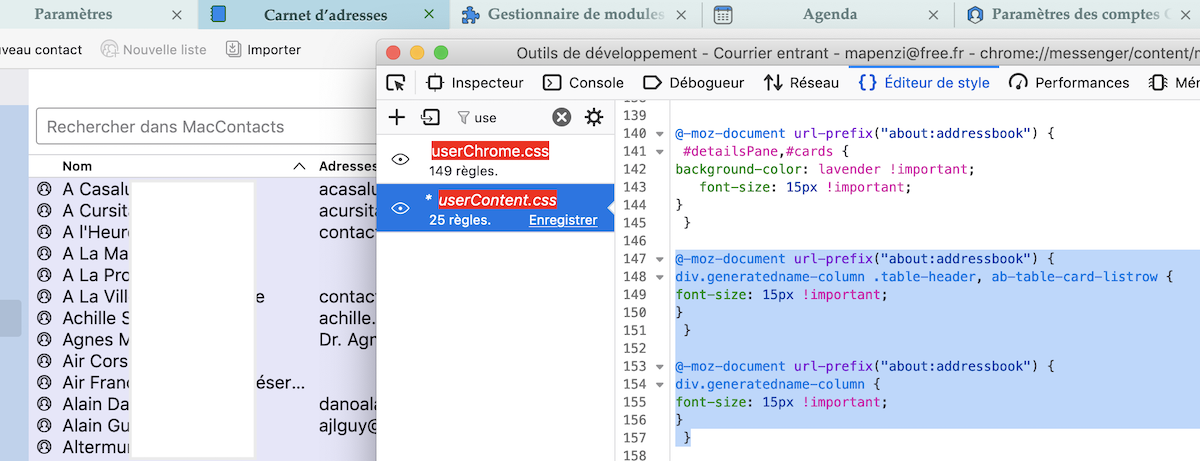Click the Mémoire chip icon
The image size is (1200, 461).
[x=1158, y=83]
